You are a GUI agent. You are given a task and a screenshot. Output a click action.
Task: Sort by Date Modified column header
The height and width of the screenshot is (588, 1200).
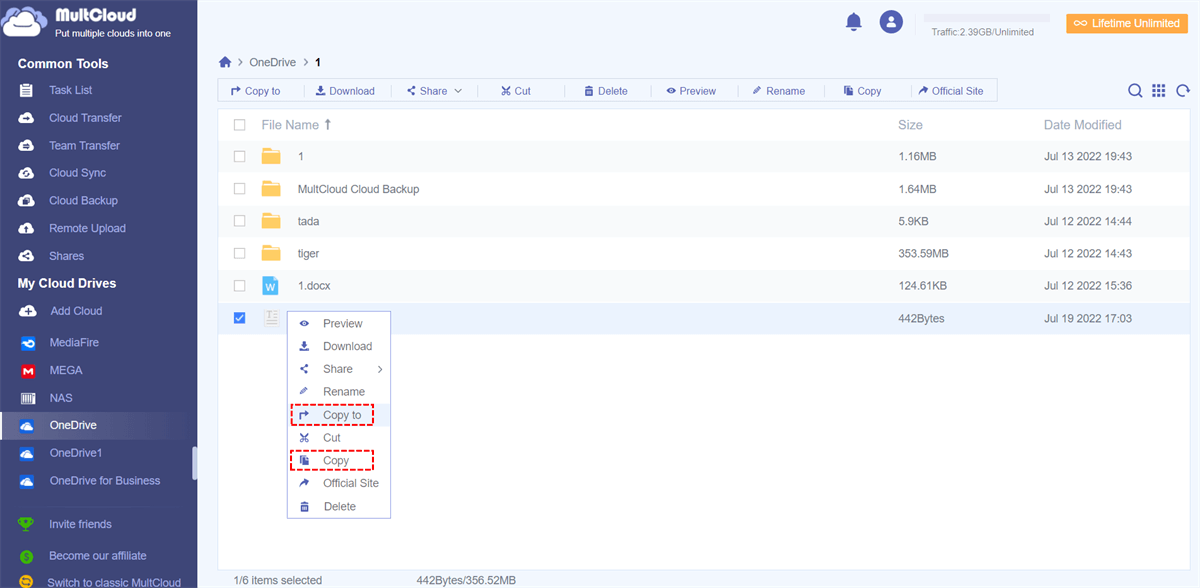click(1083, 125)
